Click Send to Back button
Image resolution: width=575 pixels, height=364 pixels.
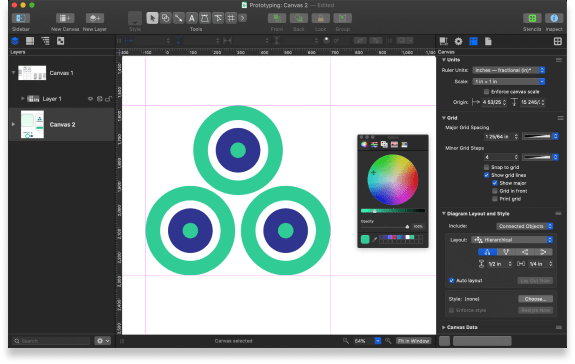[299, 18]
